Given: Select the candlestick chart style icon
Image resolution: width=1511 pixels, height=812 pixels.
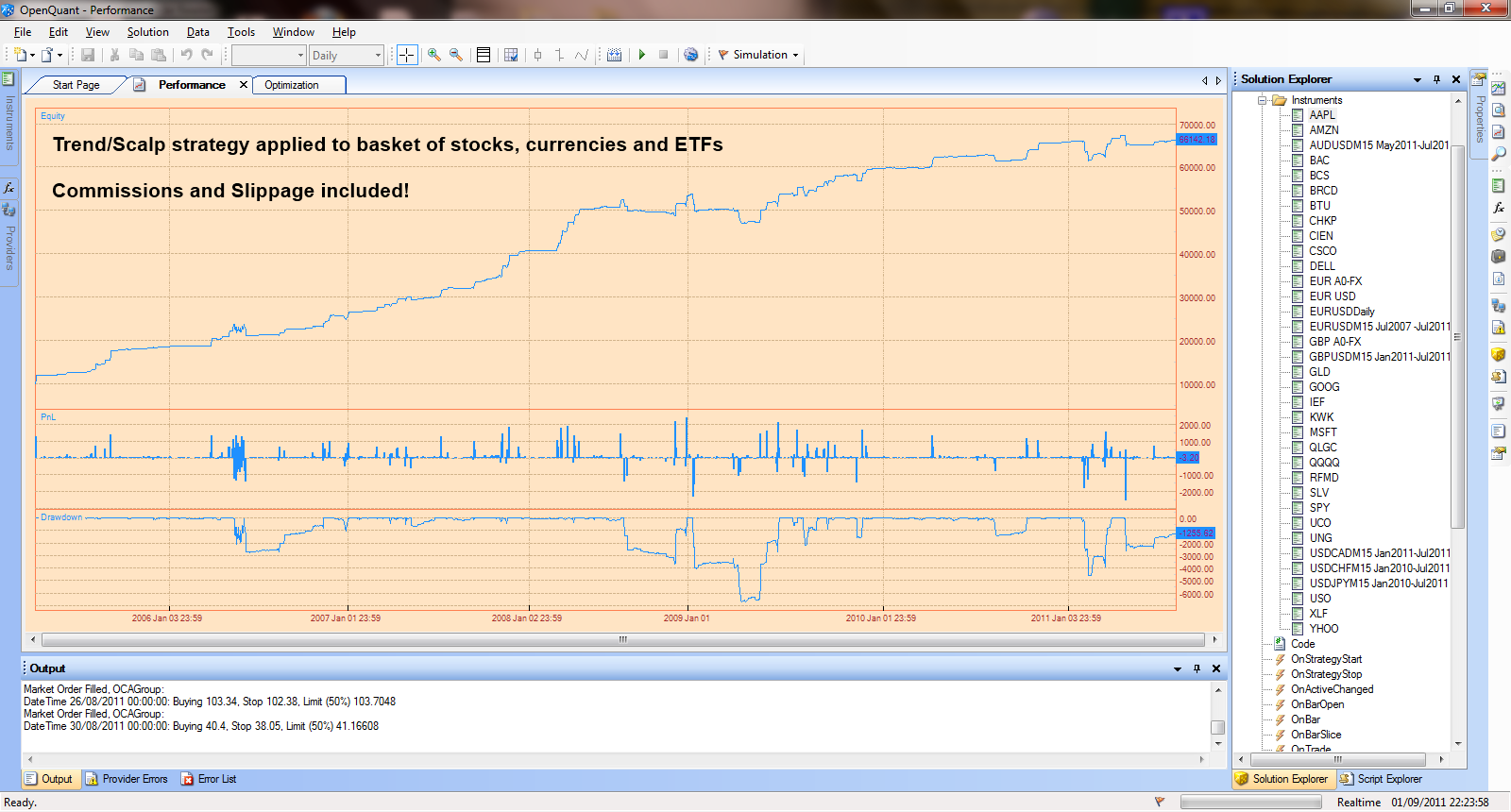Looking at the screenshot, I should (x=538, y=55).
